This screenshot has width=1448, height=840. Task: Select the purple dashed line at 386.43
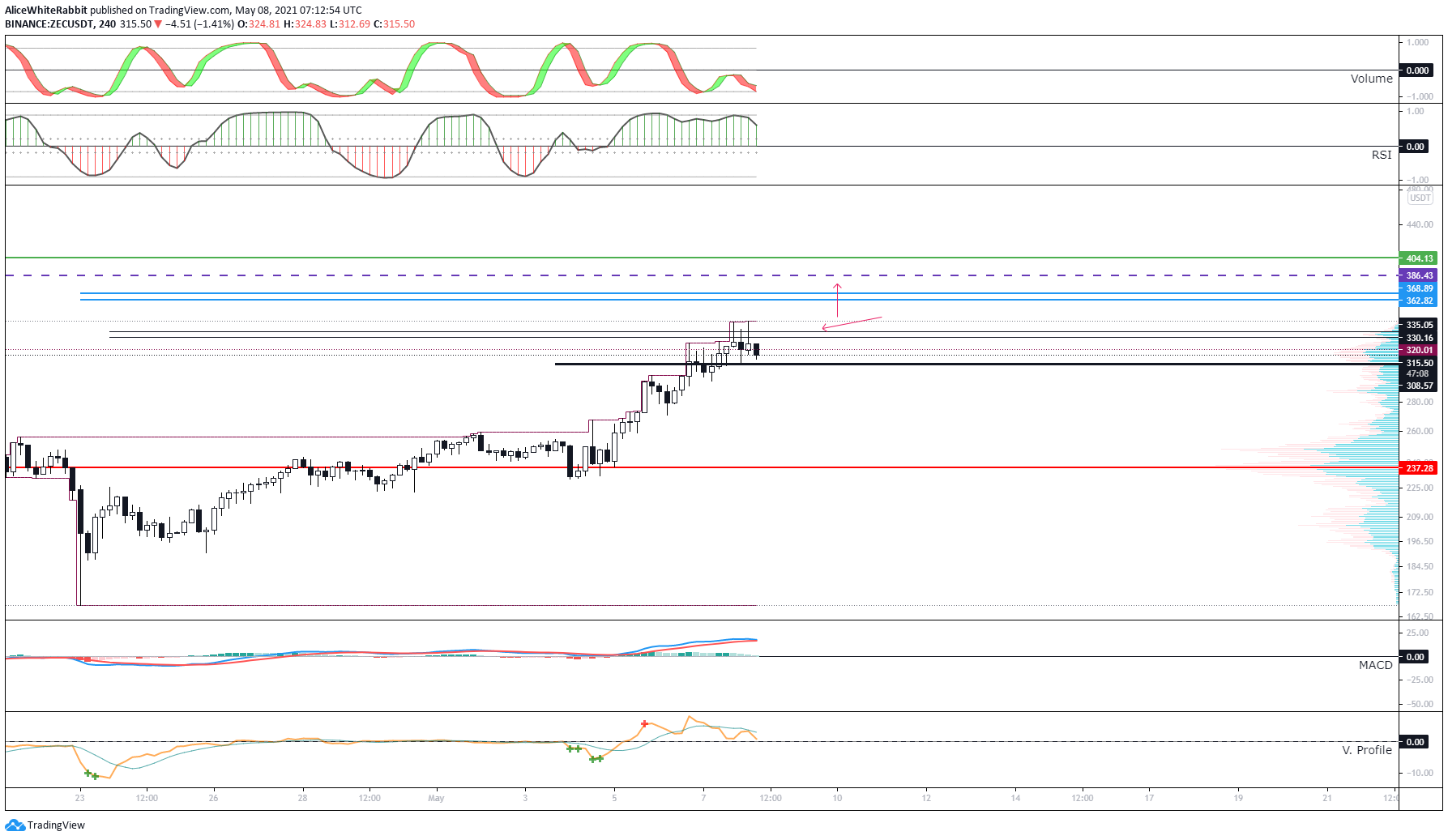tap(702, 275)
